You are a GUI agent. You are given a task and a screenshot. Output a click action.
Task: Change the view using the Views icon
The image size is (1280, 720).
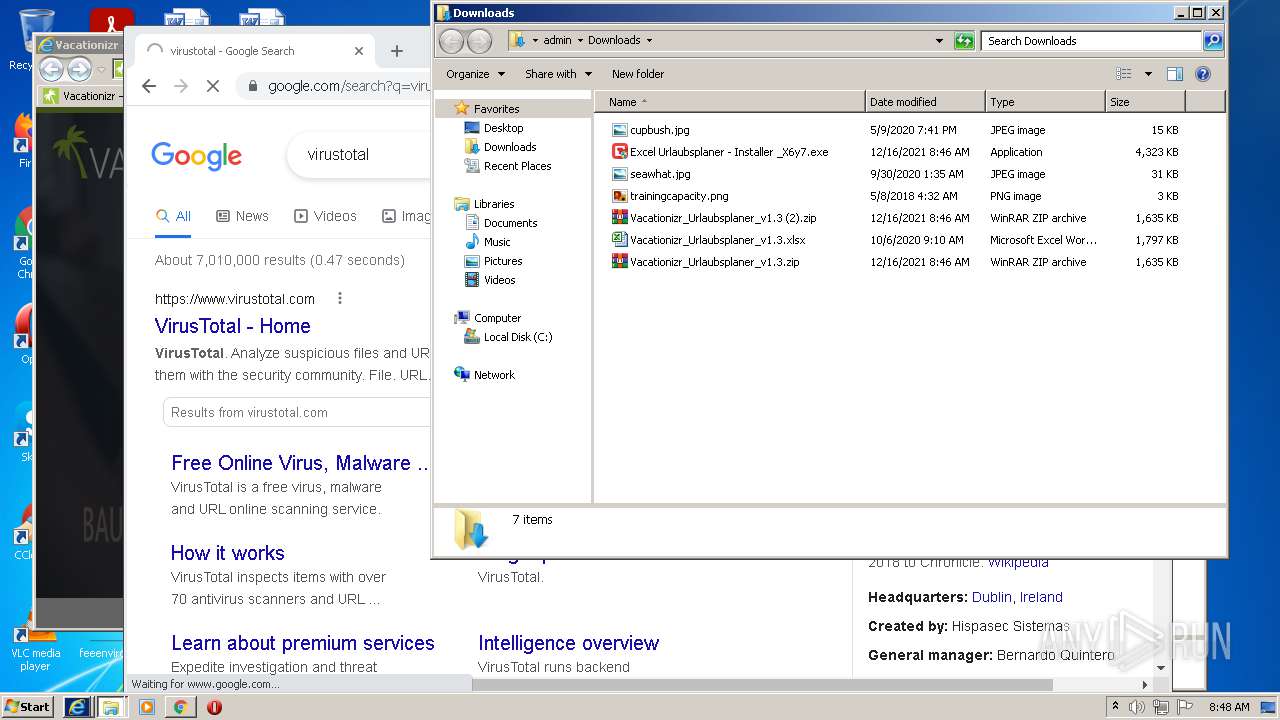pos(1124,74)
